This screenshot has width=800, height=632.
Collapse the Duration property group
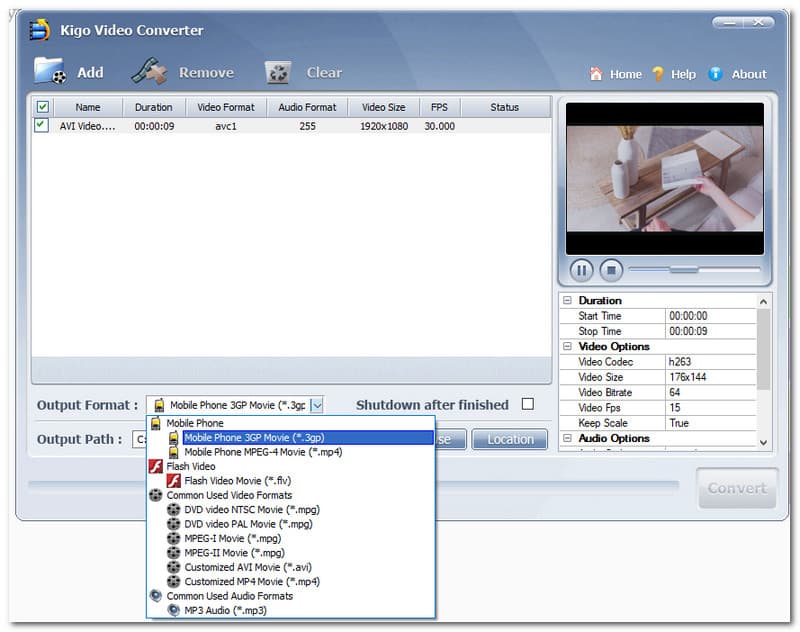point(567,301)
